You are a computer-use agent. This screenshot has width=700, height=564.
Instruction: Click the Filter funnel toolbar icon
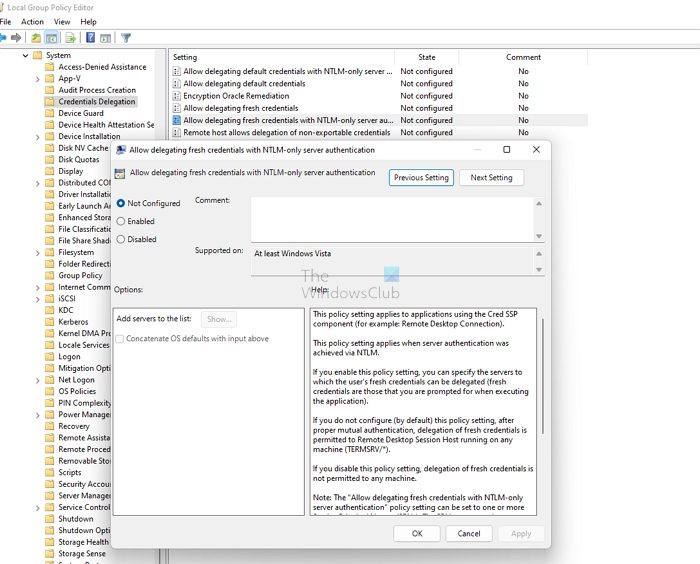126,38
